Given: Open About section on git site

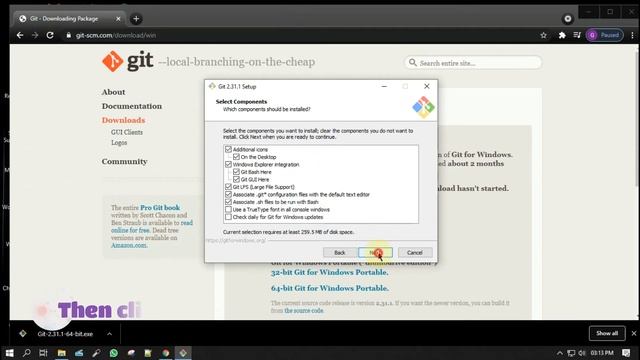Looking at the screenshot, I should pos(113,92).
